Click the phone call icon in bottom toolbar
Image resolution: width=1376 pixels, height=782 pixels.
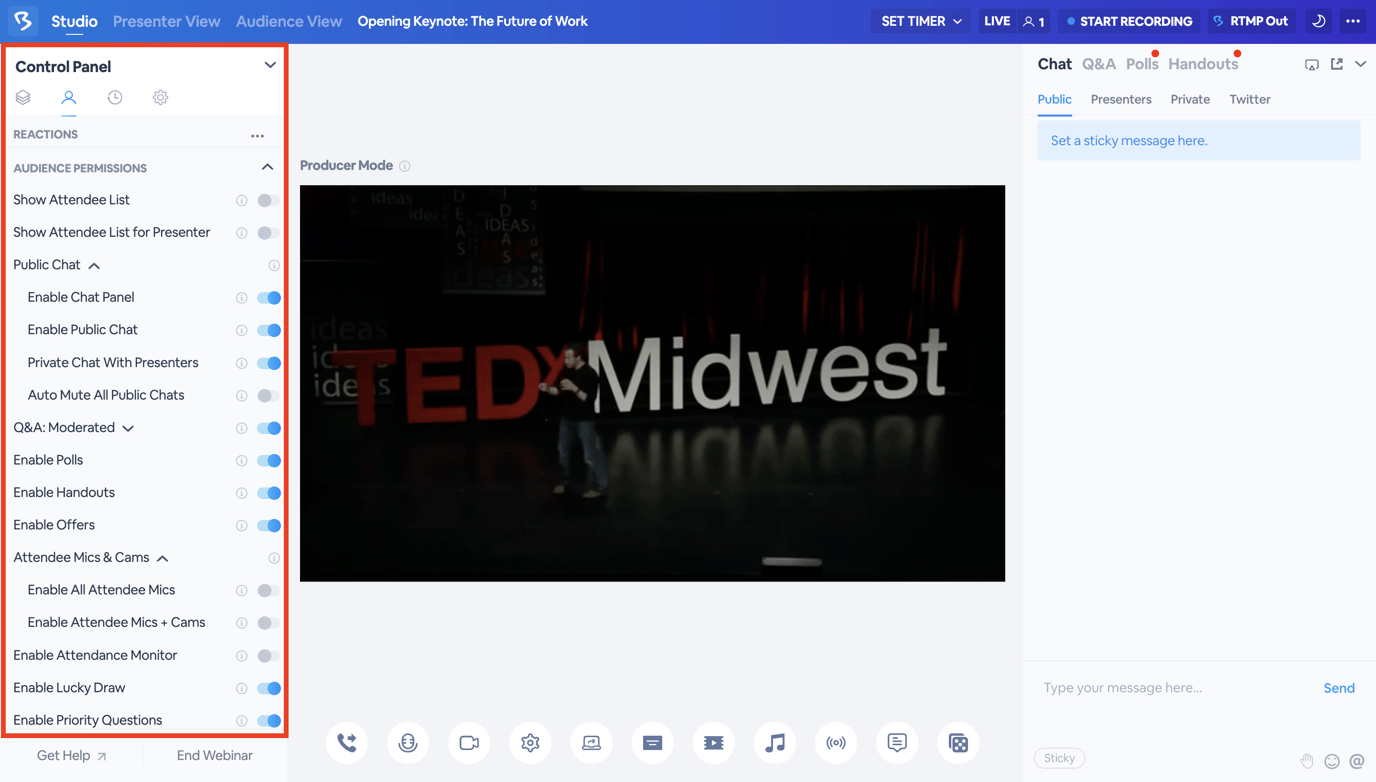[347, 743]
